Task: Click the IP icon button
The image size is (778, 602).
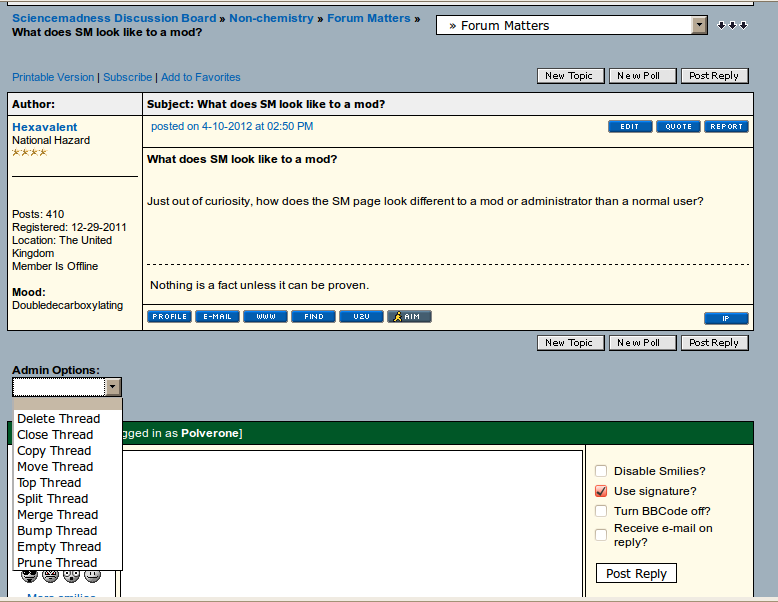Action: (726, 319)
